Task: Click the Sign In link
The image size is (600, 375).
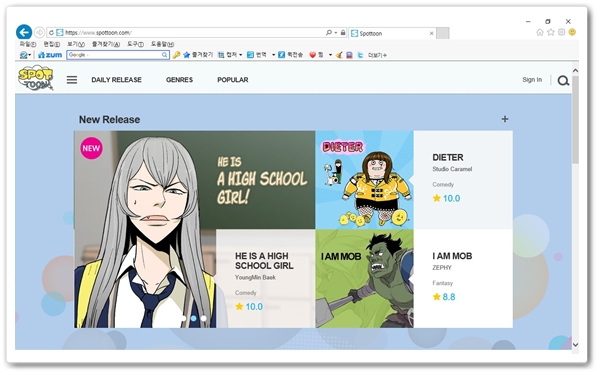Action: pyautogui.click(x=532, y=80)
